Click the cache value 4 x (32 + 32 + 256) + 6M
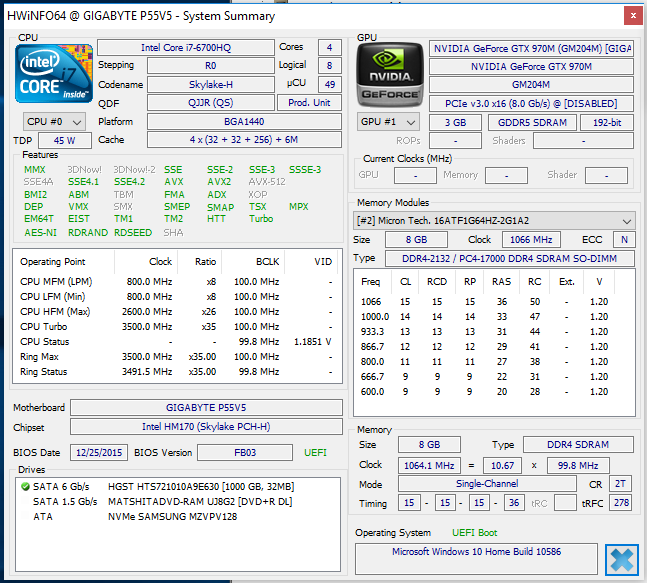The height and width of the screenshot is (583, 647). [244, 139]
